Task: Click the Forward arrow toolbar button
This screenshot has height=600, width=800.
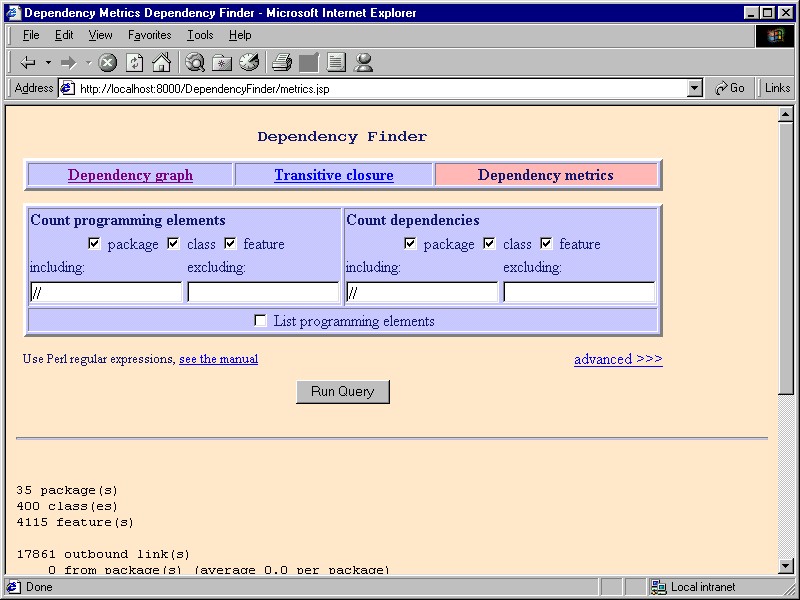Action: pos(68,63)
